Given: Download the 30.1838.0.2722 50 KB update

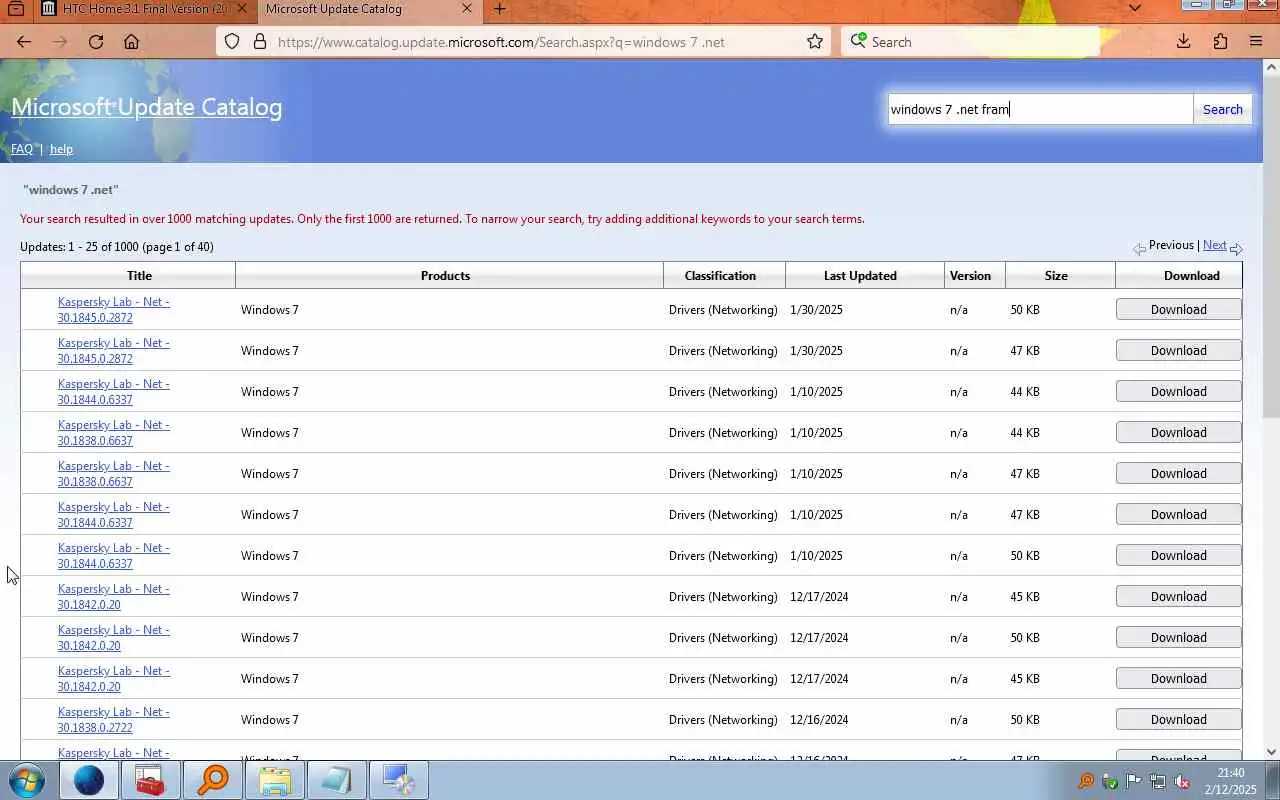Looking at the screenshot, I should pyautogui.click(x=1178, y=719).
